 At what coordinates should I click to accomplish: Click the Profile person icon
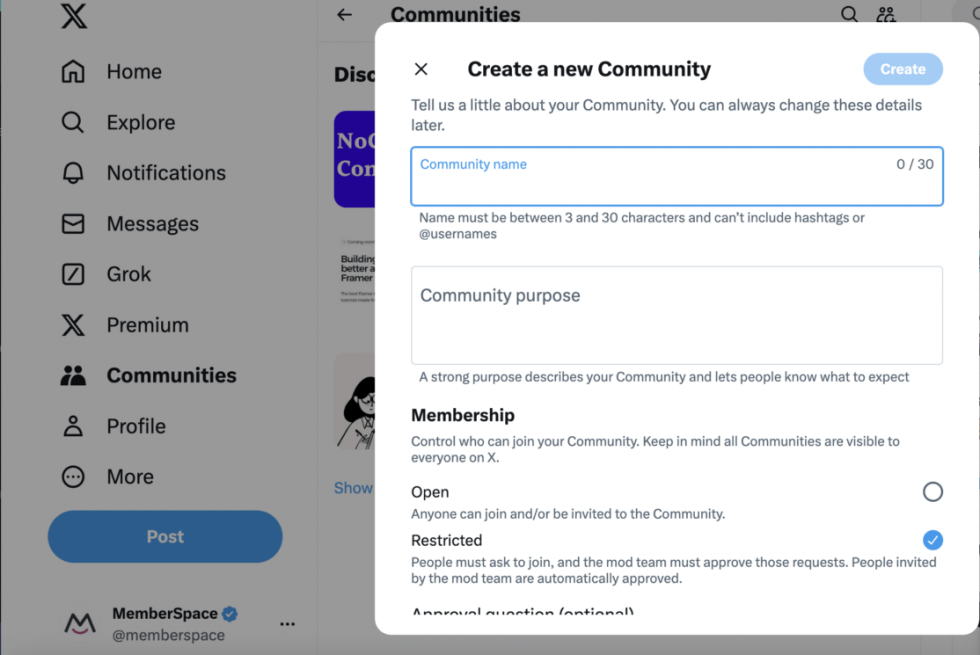tap(73, 425)
